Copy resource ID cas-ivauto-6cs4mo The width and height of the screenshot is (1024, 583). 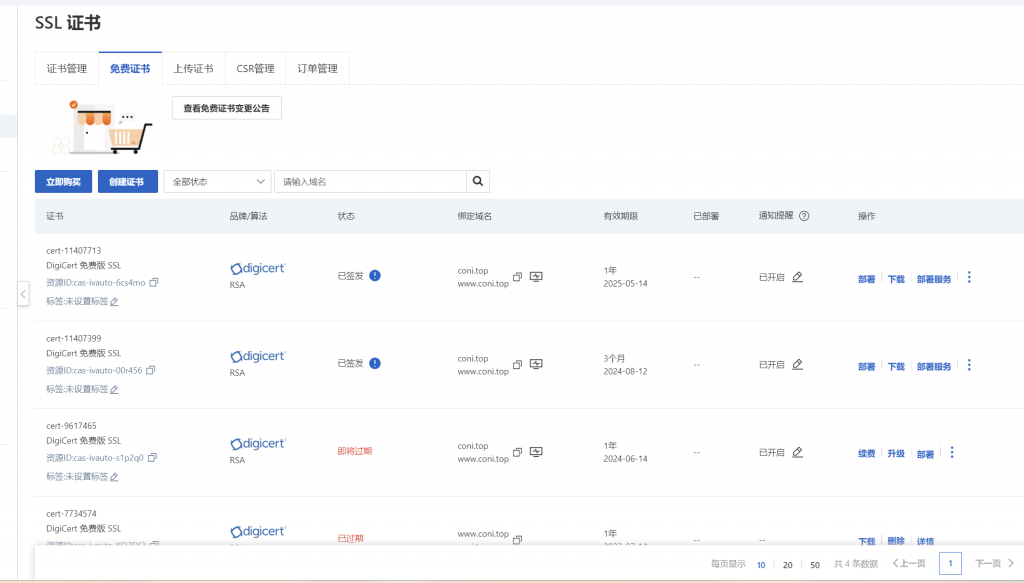(x=154, y=283)
